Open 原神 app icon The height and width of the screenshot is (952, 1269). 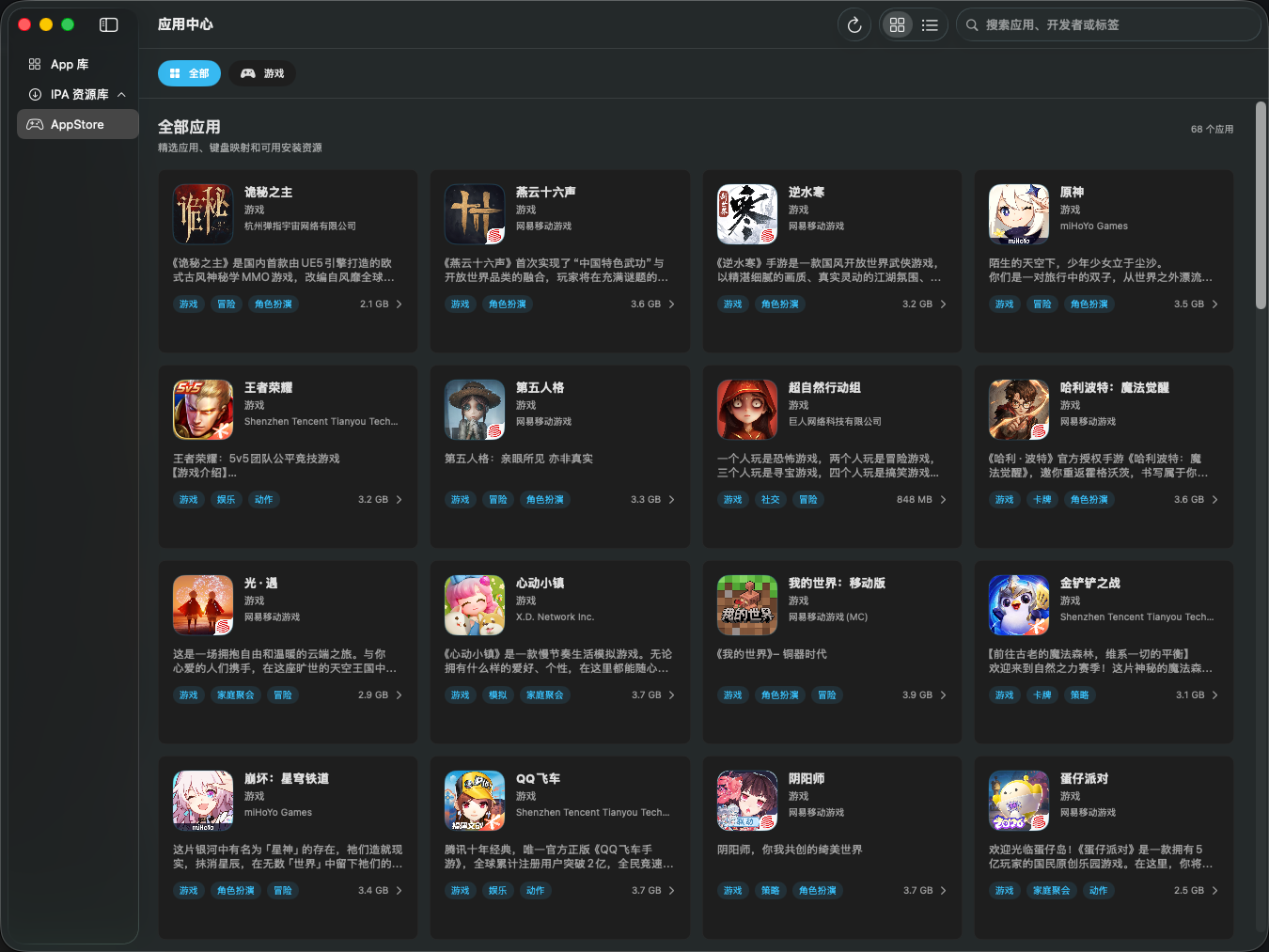(x=1019, y=214)
